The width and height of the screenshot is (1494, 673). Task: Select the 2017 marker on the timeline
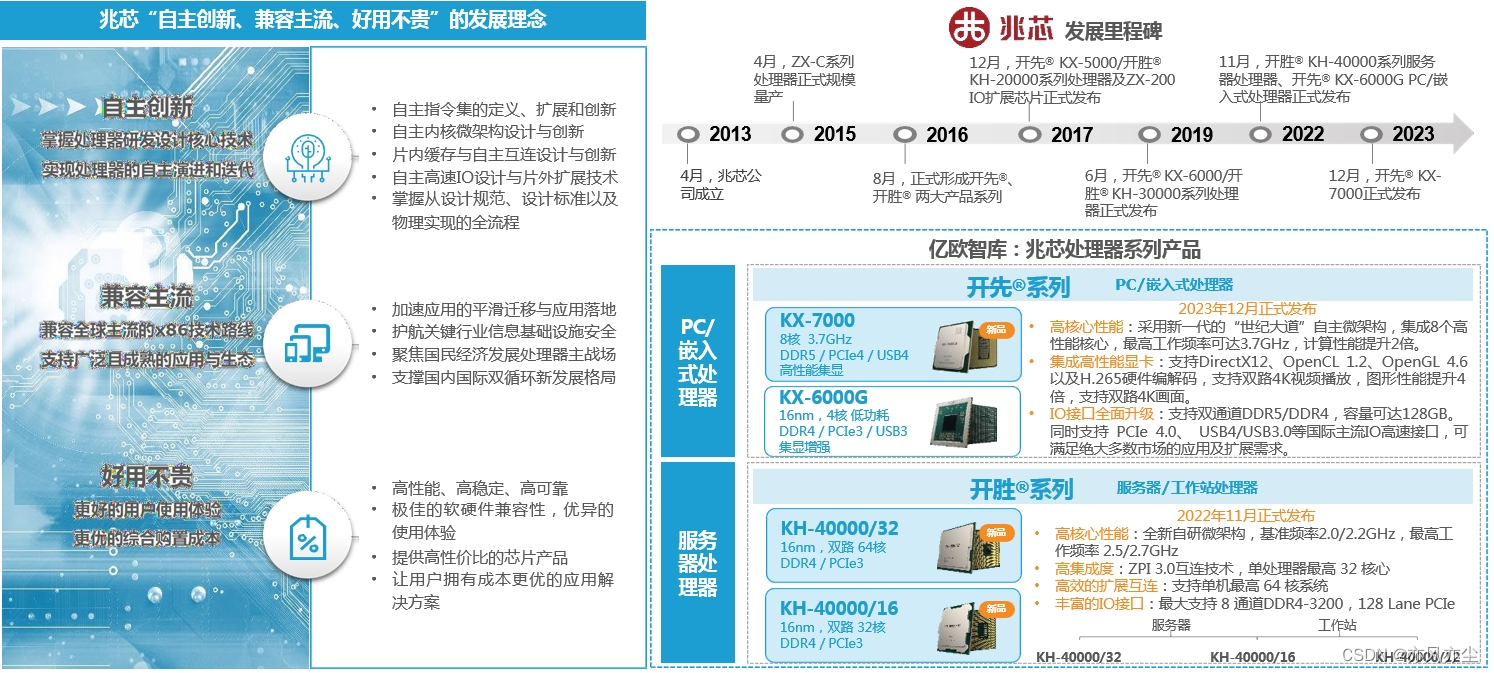pyautogui.click(x=1030, y=134)
